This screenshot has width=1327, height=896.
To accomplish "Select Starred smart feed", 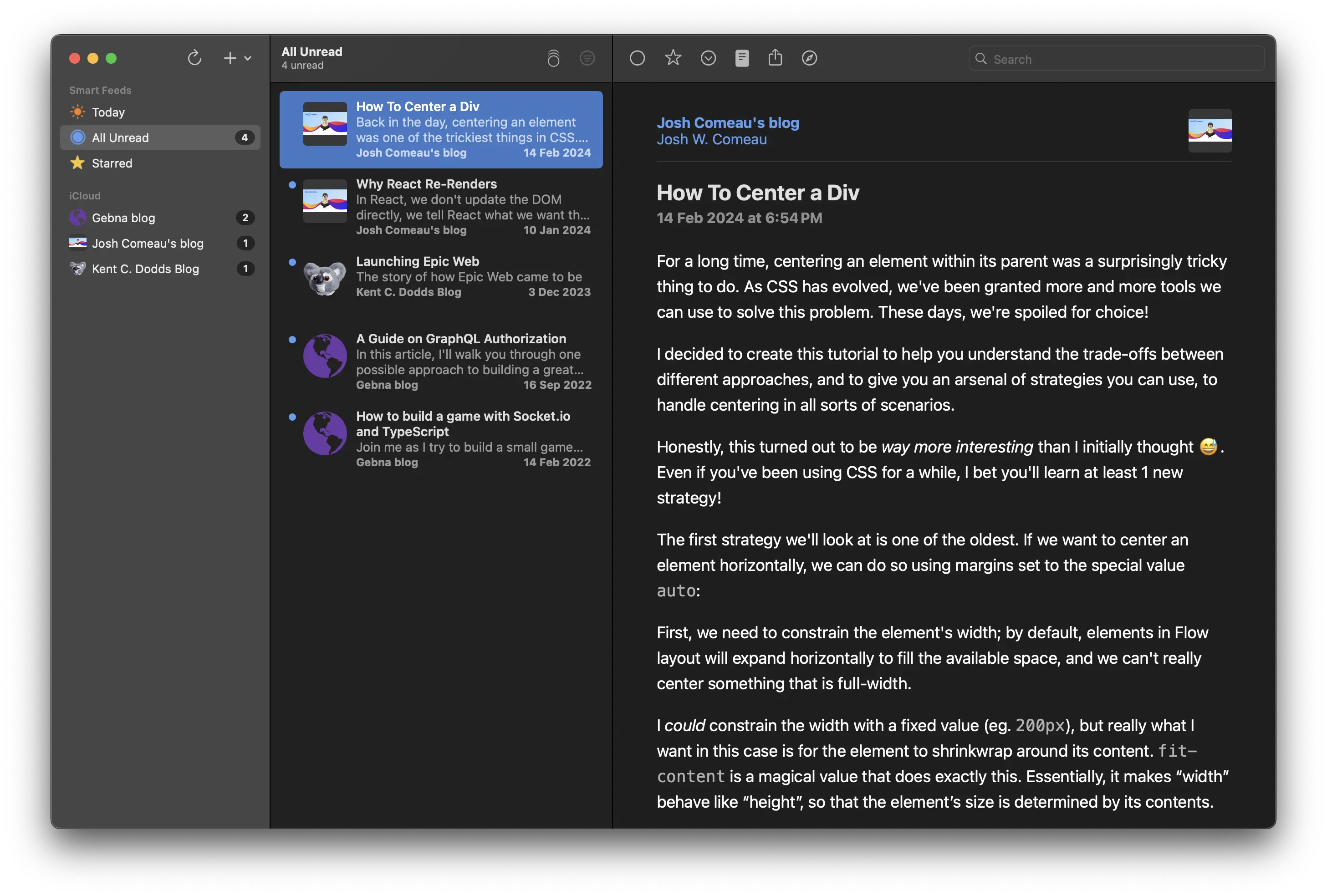I will (112, 162).
